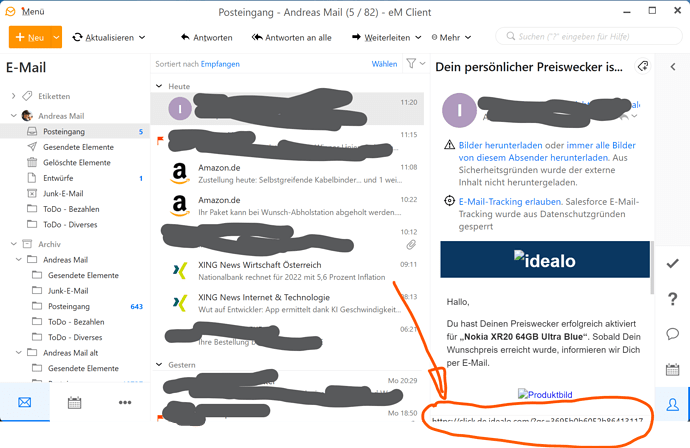
Task: Collapse Andreas Mail under Archiv
Action: 18,260
